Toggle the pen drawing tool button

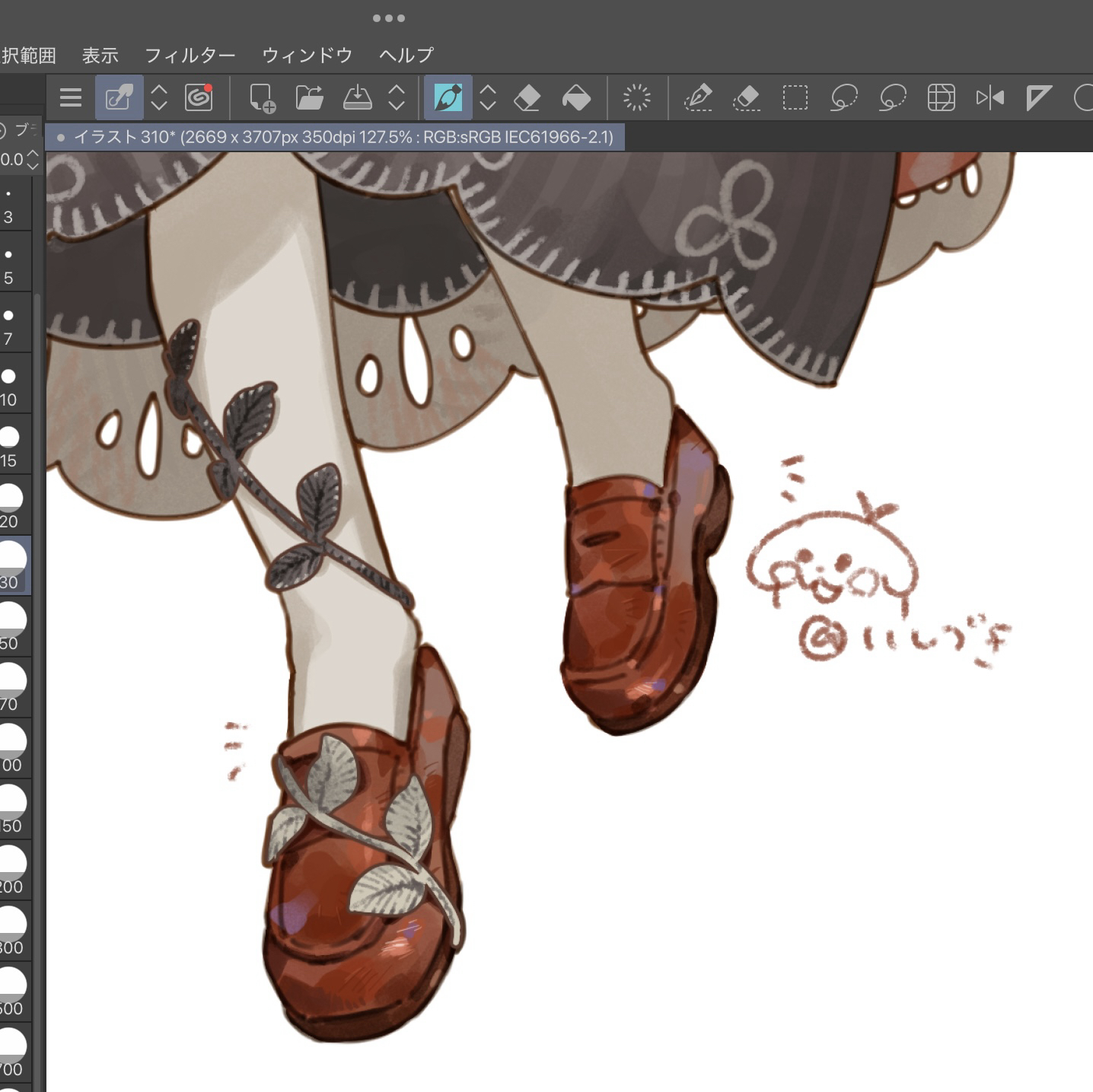(448, 97)
